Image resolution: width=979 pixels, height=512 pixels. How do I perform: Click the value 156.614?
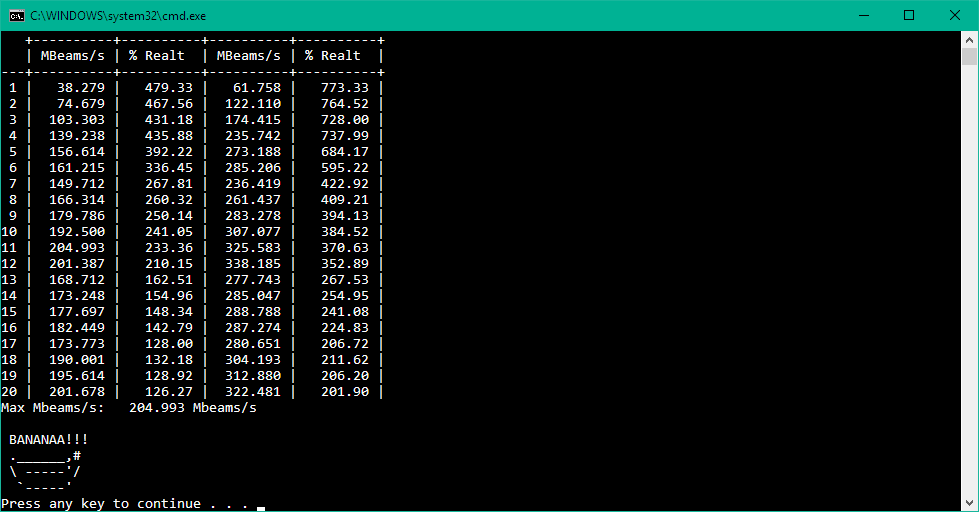point(77,152)
